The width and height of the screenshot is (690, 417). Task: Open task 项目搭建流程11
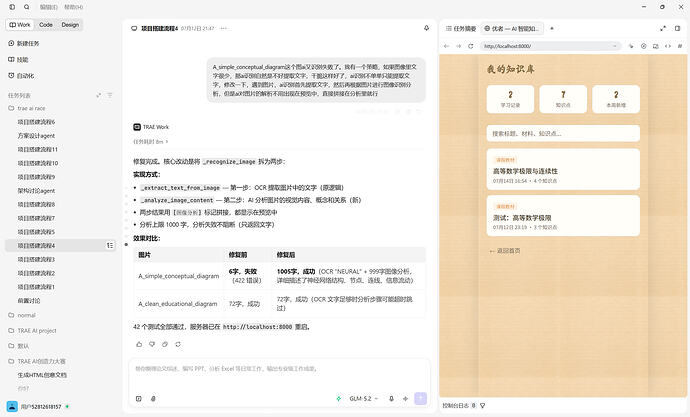37,150
